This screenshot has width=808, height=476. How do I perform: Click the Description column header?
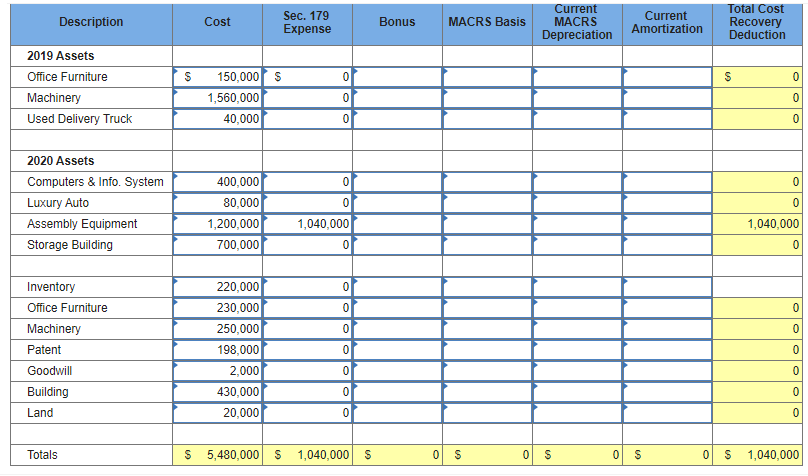[x=91, y=22]
